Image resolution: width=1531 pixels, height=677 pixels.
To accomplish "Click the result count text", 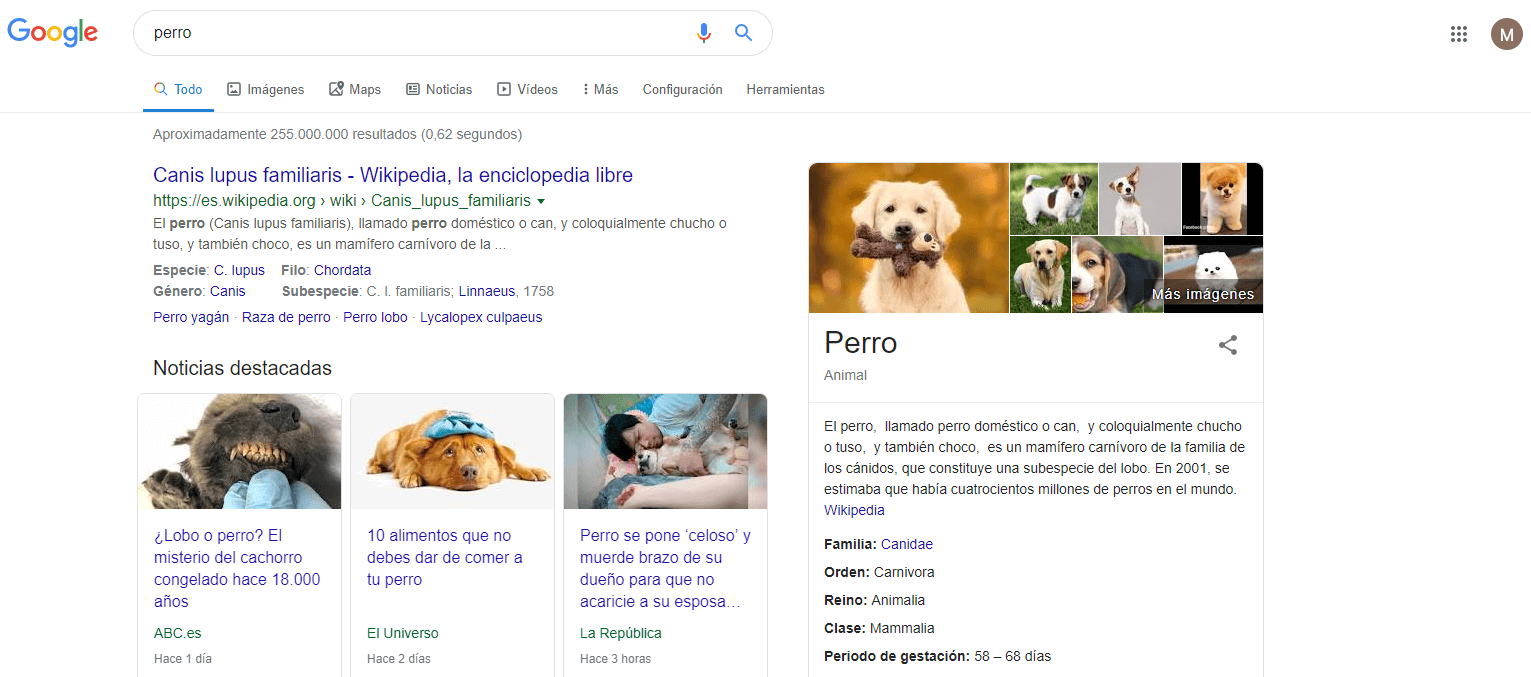I will (x=337, y=134).
